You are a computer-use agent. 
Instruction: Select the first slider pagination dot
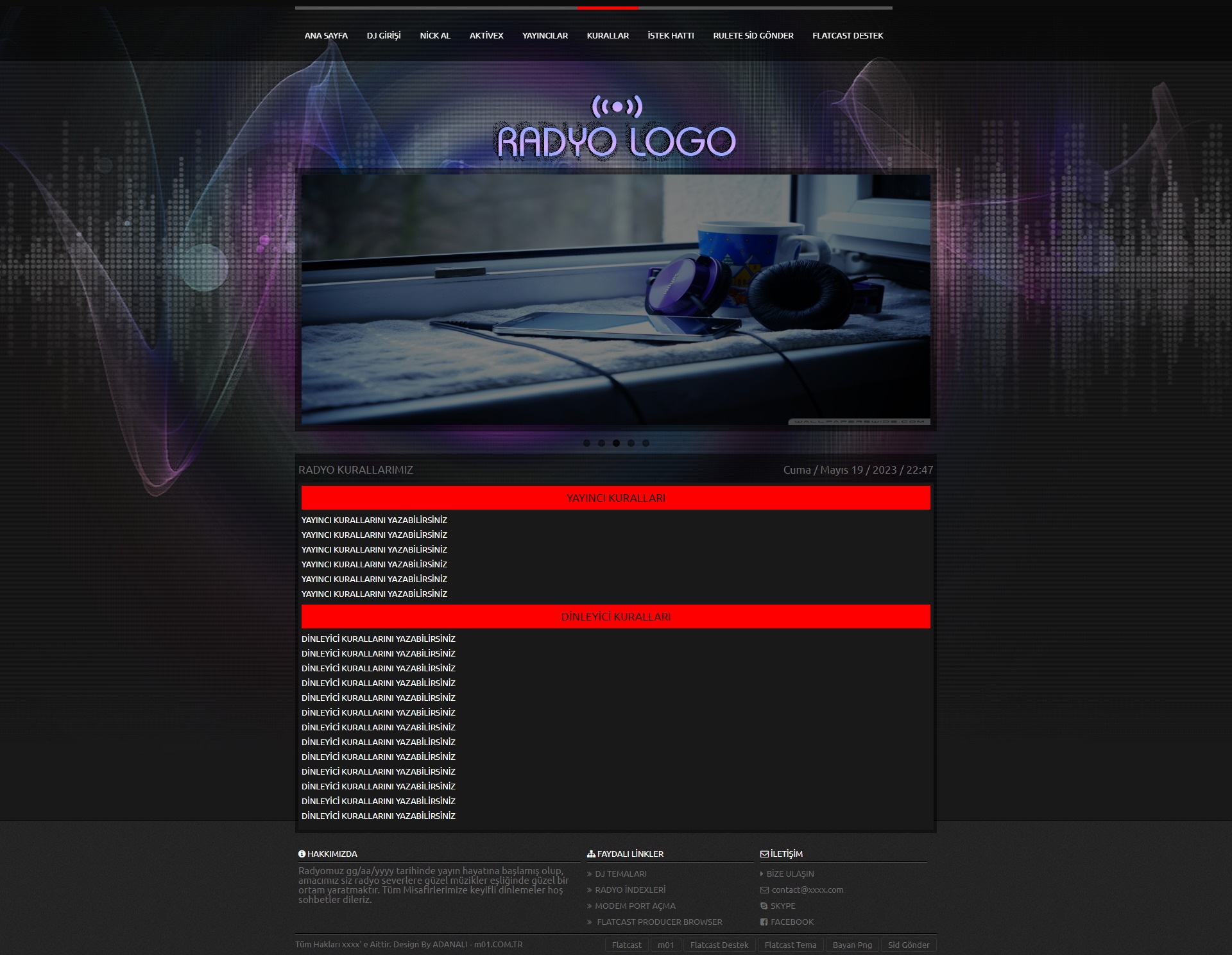click(x=586, y=443)
